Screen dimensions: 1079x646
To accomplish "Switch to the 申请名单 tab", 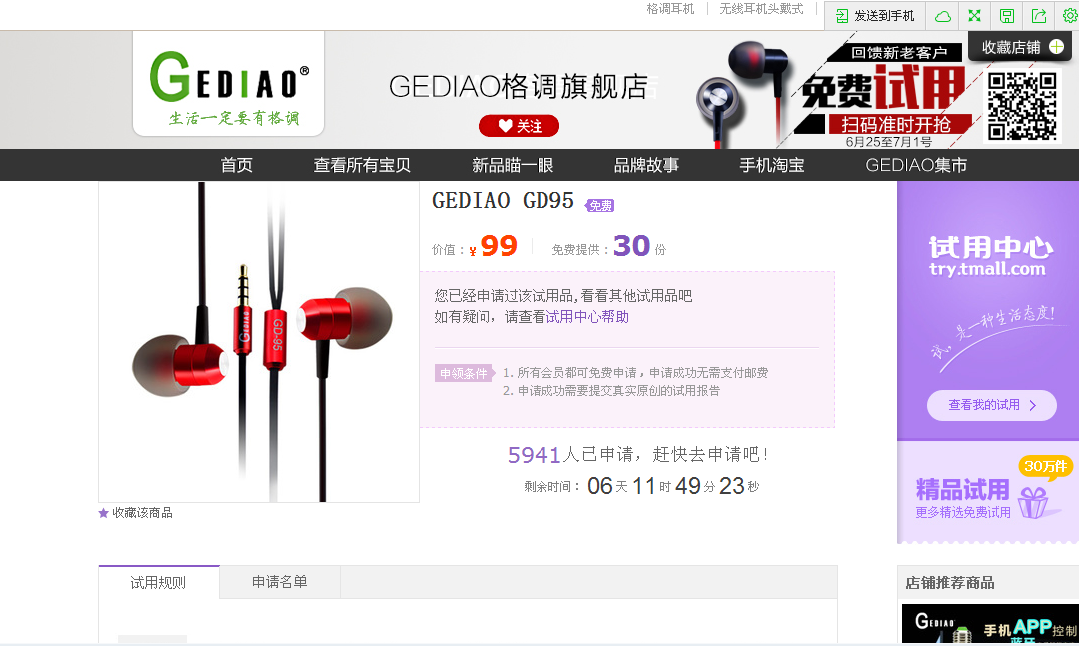I will tap(279, 582).
